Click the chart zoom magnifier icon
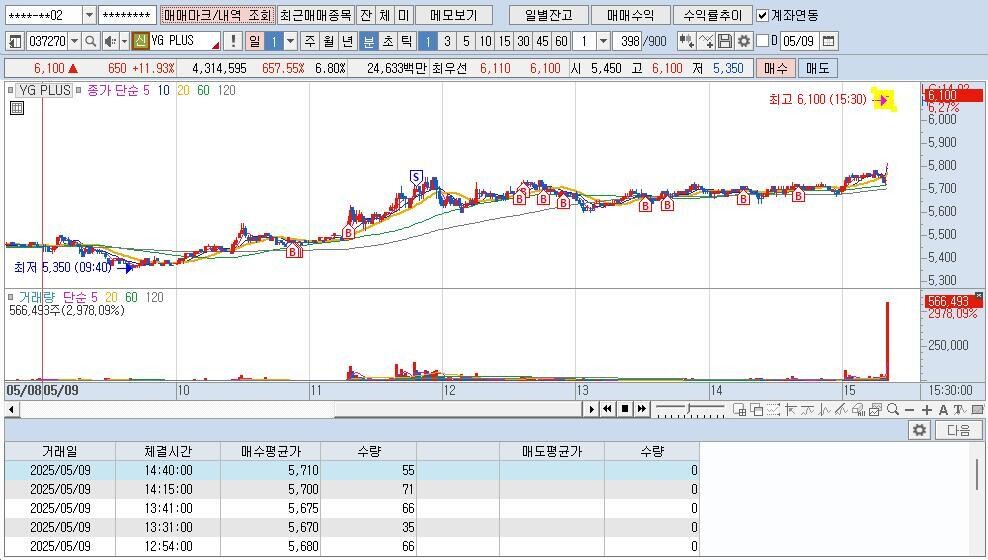The image size is (988, 560). click(892, 409)
